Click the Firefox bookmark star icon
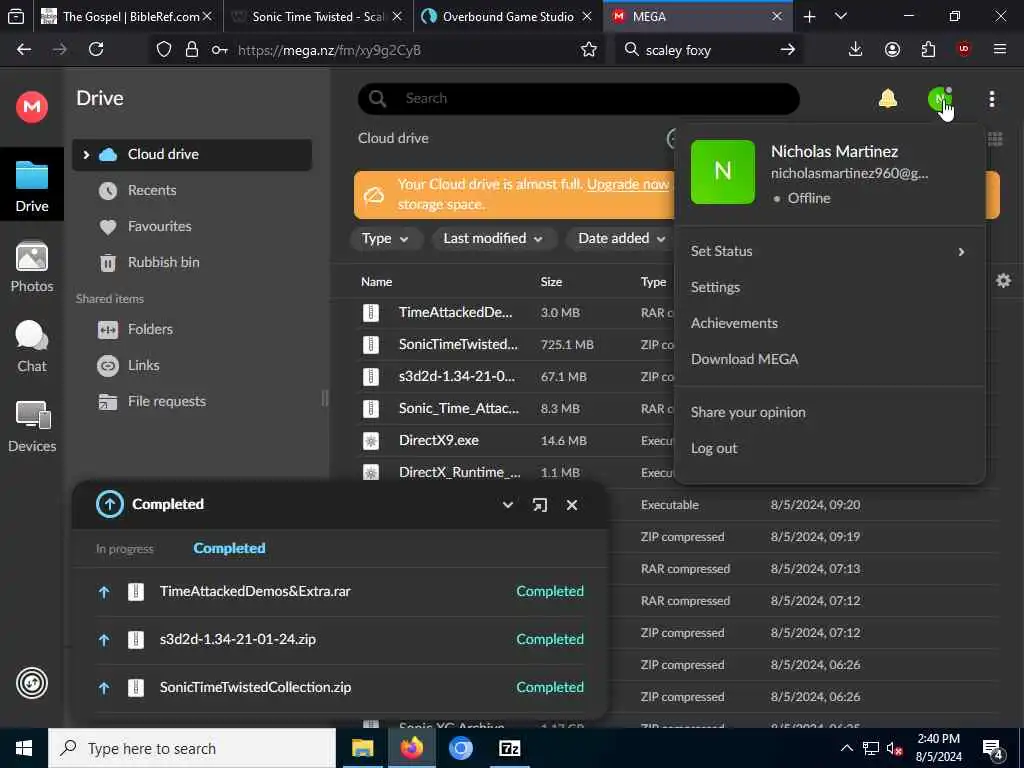The width and height of the screenshot is (1024, 768). [x=588, y=50]
